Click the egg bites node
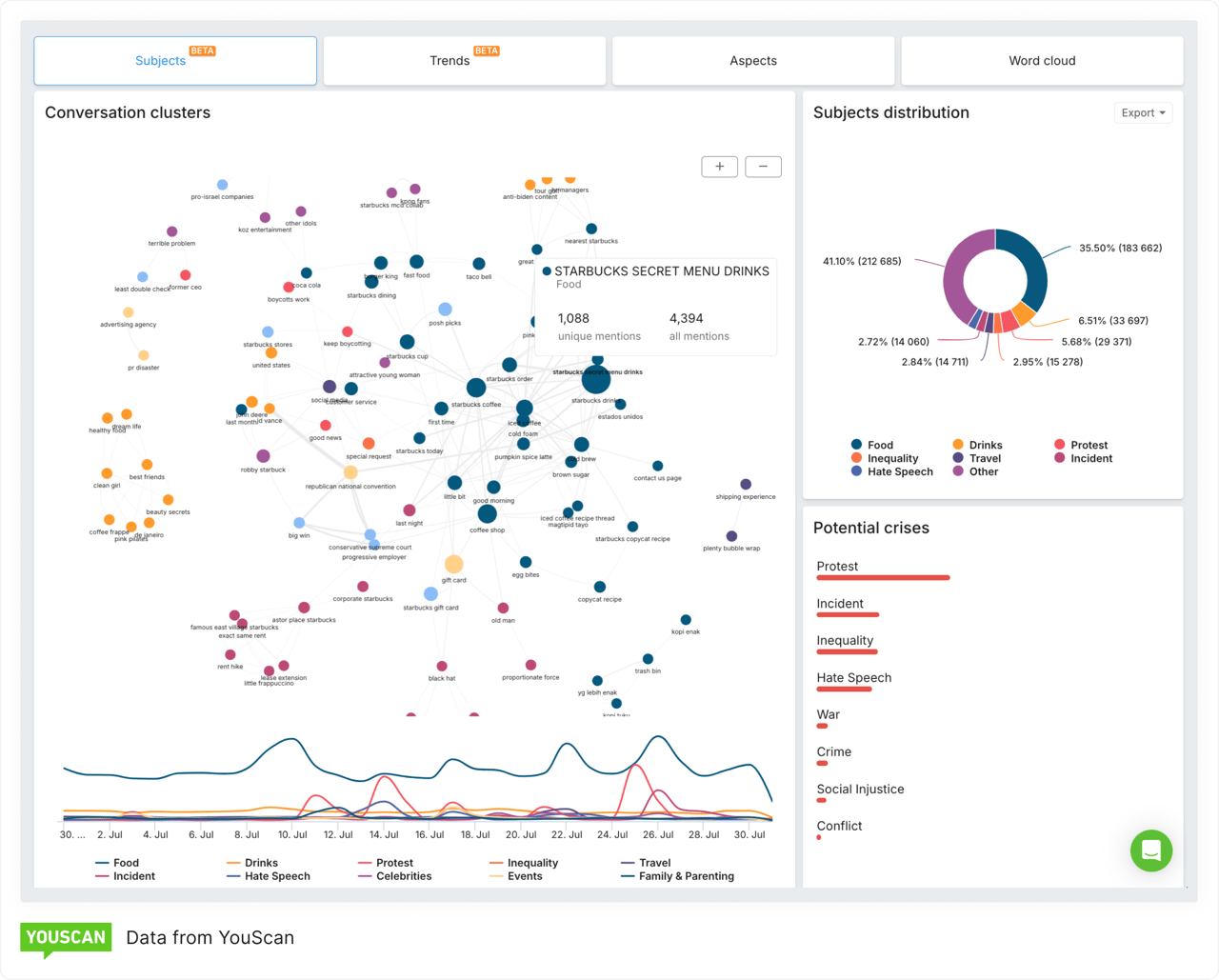 526,562
